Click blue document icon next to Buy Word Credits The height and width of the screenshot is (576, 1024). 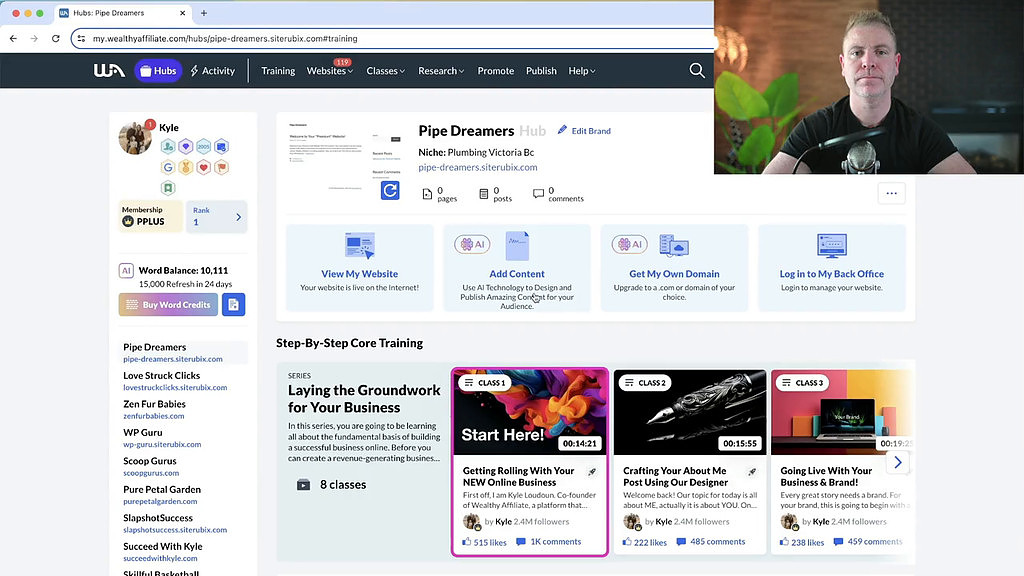234,304
